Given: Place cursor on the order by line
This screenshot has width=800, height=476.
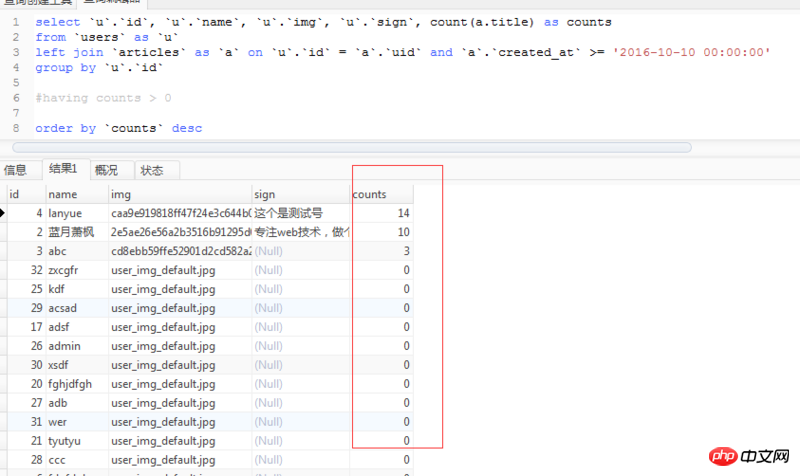Looking at the screenshot, I should pyautogui.click(x=118, y=128).
